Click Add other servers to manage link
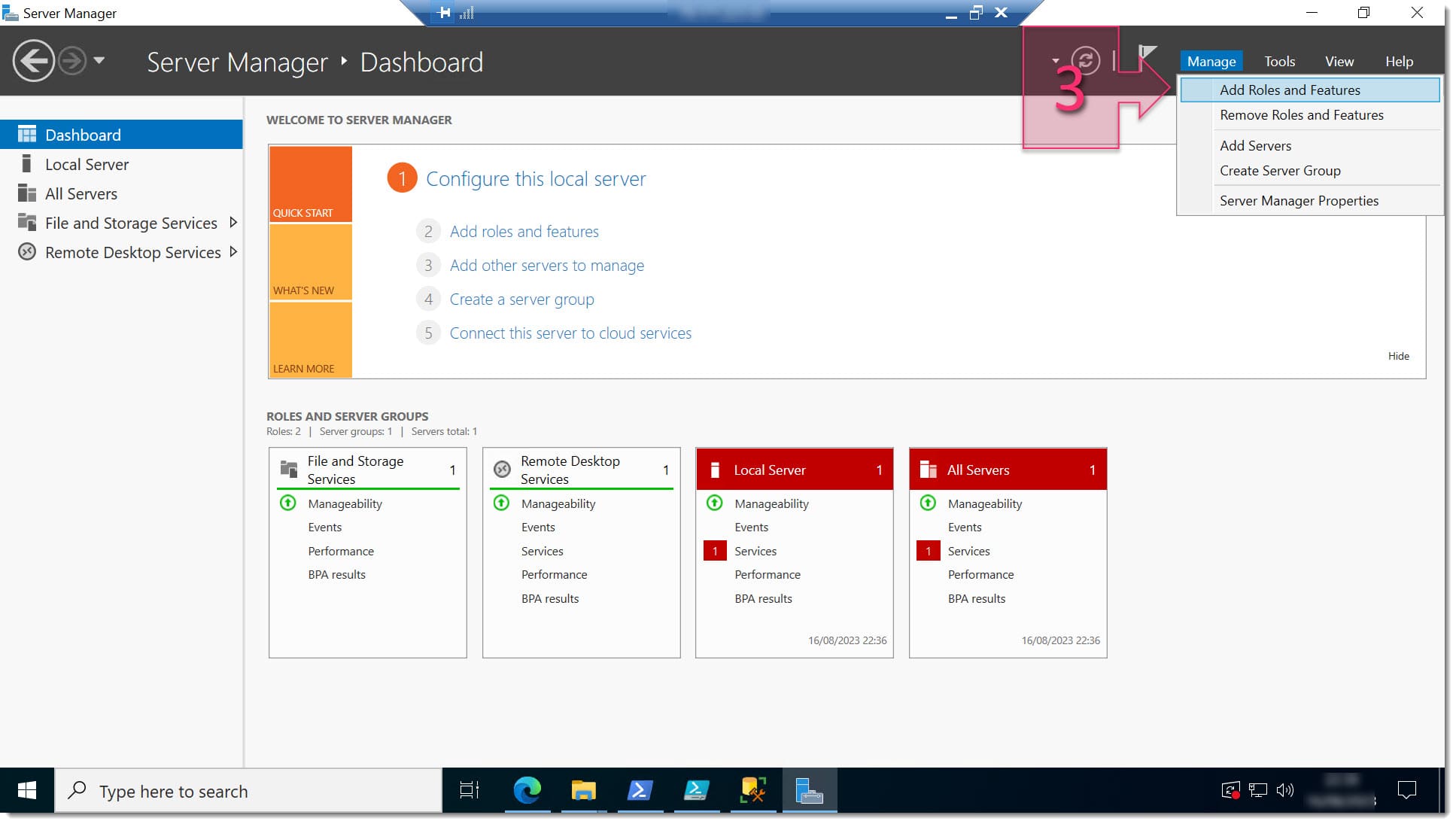This screenshot has height=824, width=1456. pos(546,266)
